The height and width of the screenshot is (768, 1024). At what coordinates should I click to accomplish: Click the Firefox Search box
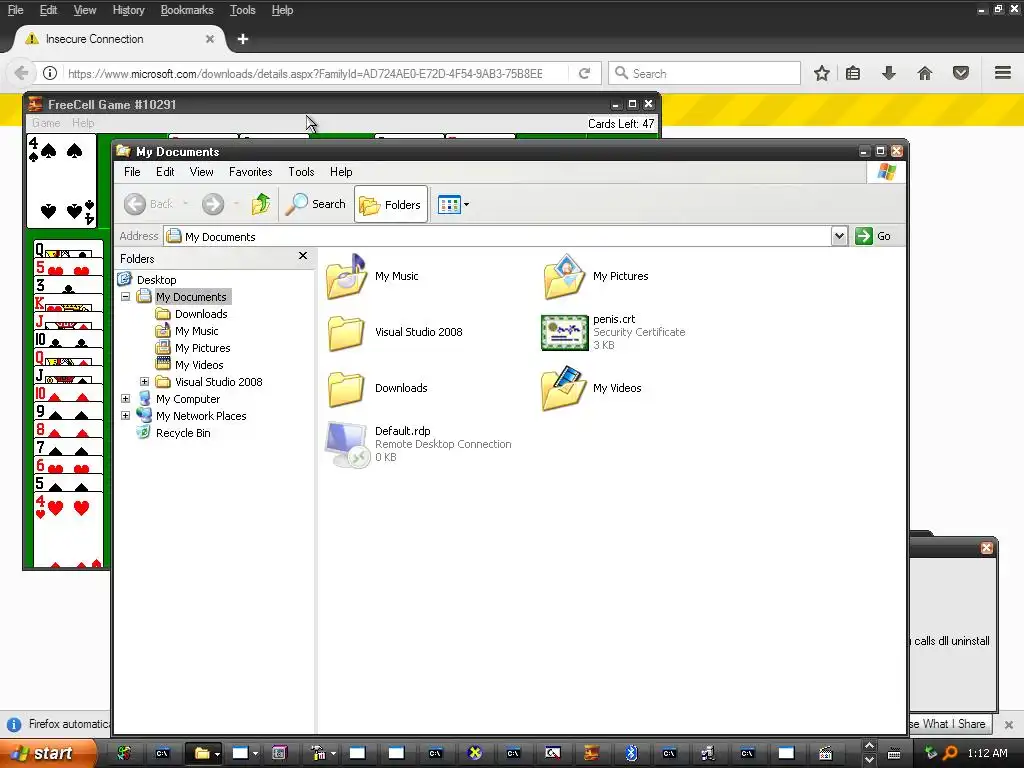(x=705, y=73)
